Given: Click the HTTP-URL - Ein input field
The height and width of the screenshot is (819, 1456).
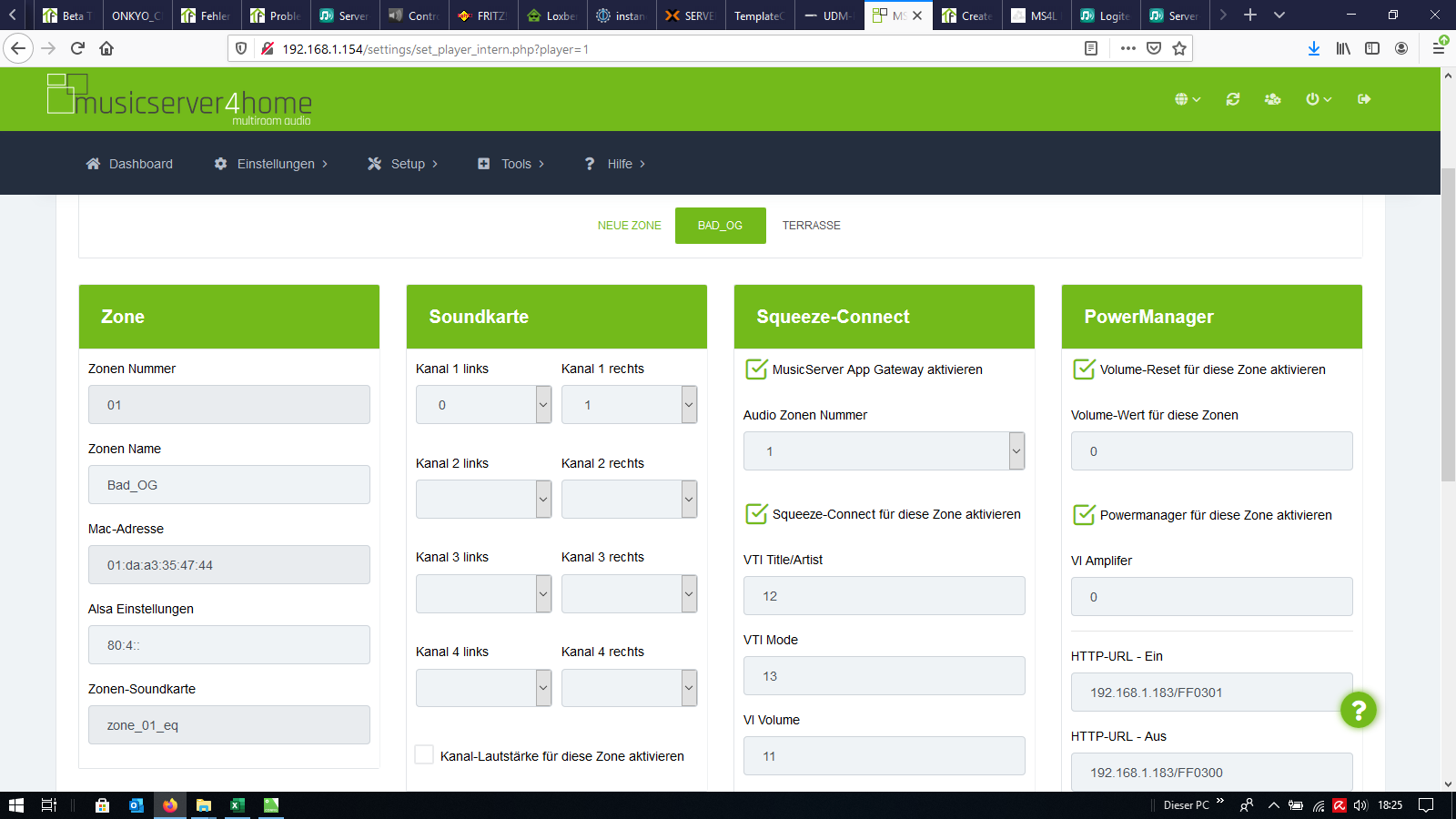Looking at the screenshot, I should [1212, 693].
